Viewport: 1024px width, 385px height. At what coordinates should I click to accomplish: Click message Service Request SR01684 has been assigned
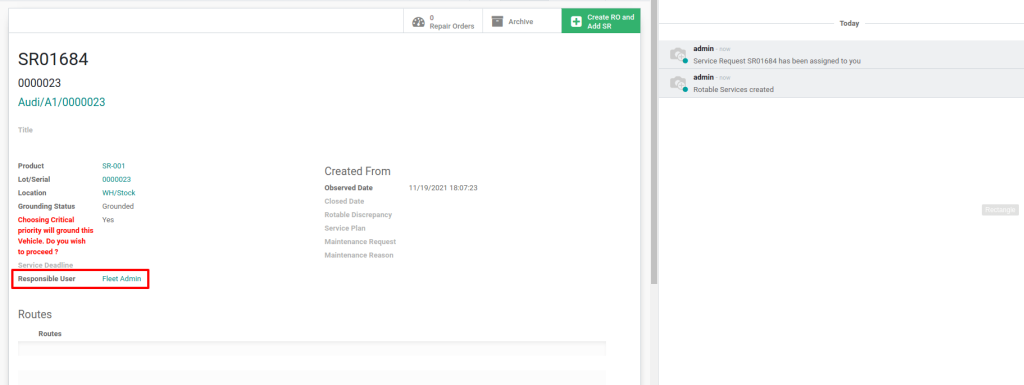click(777, 61)
